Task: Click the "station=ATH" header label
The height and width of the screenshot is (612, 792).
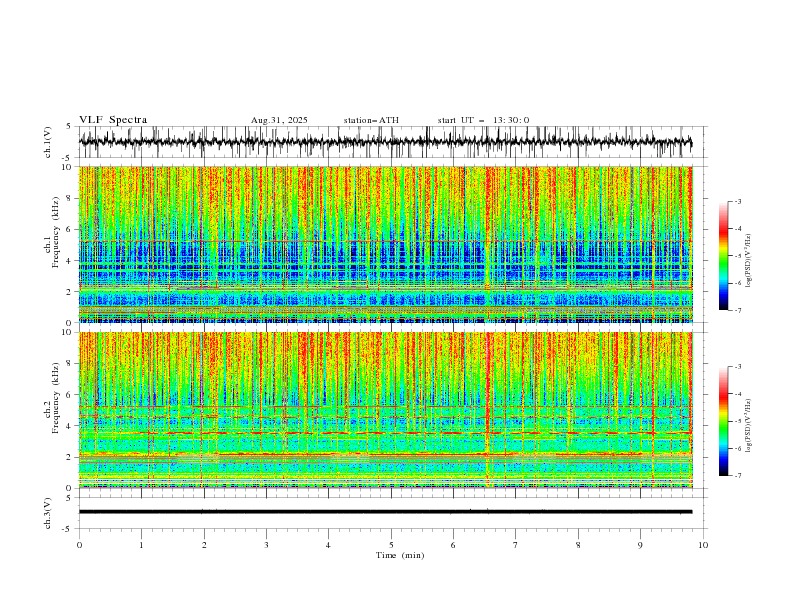Action: pyautogui.click(x=371, y=120)
